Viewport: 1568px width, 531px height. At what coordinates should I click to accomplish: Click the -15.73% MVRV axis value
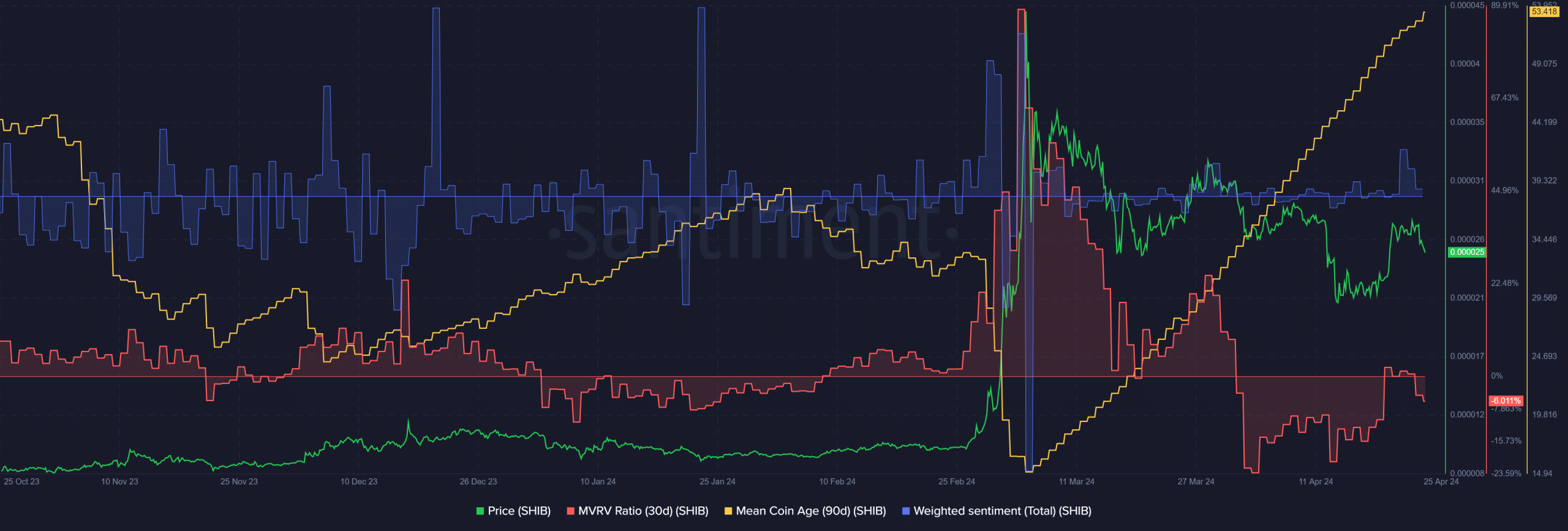(1506, 441)
